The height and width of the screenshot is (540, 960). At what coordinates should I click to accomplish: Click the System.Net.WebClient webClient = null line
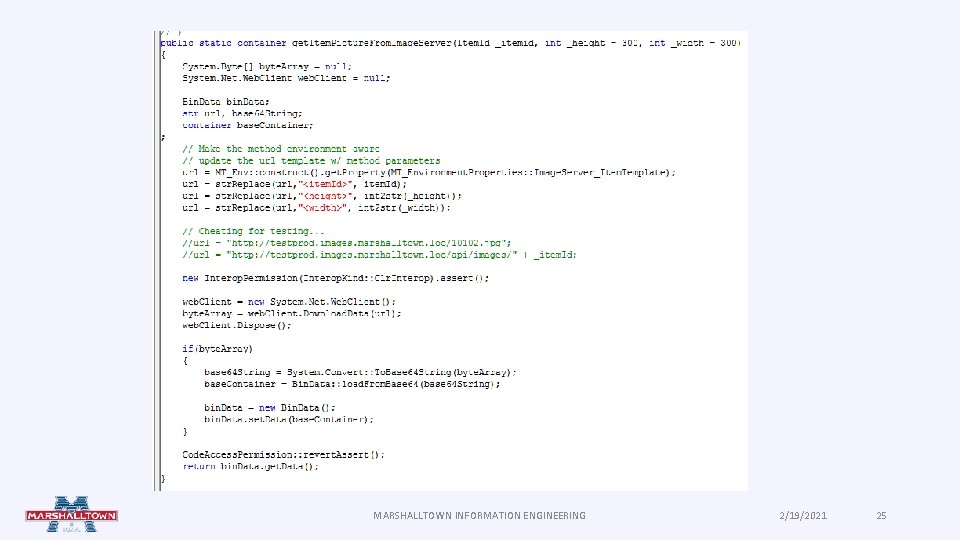point(286,78)
